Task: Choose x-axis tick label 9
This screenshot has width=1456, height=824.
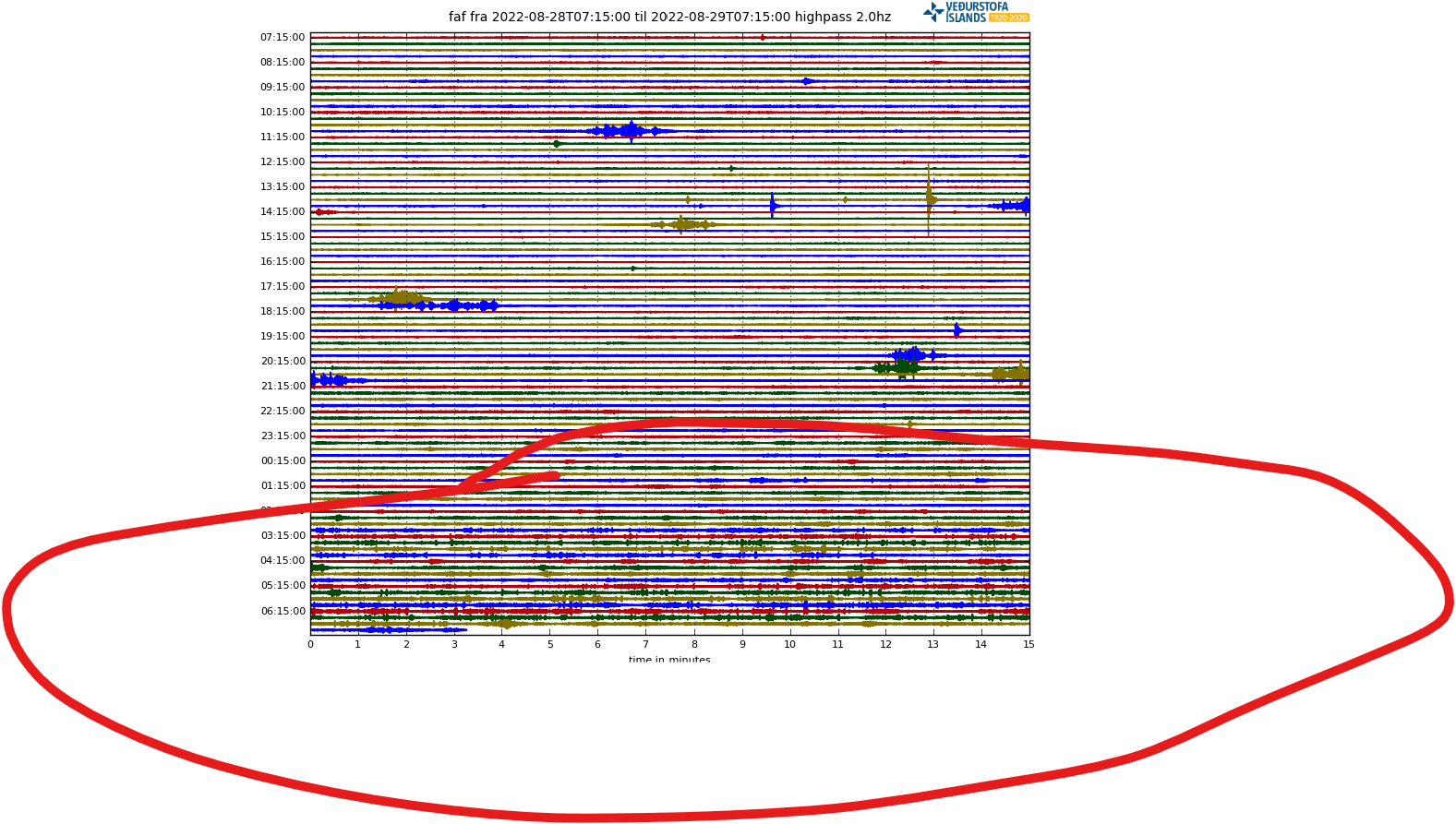Action: [741, 645]
